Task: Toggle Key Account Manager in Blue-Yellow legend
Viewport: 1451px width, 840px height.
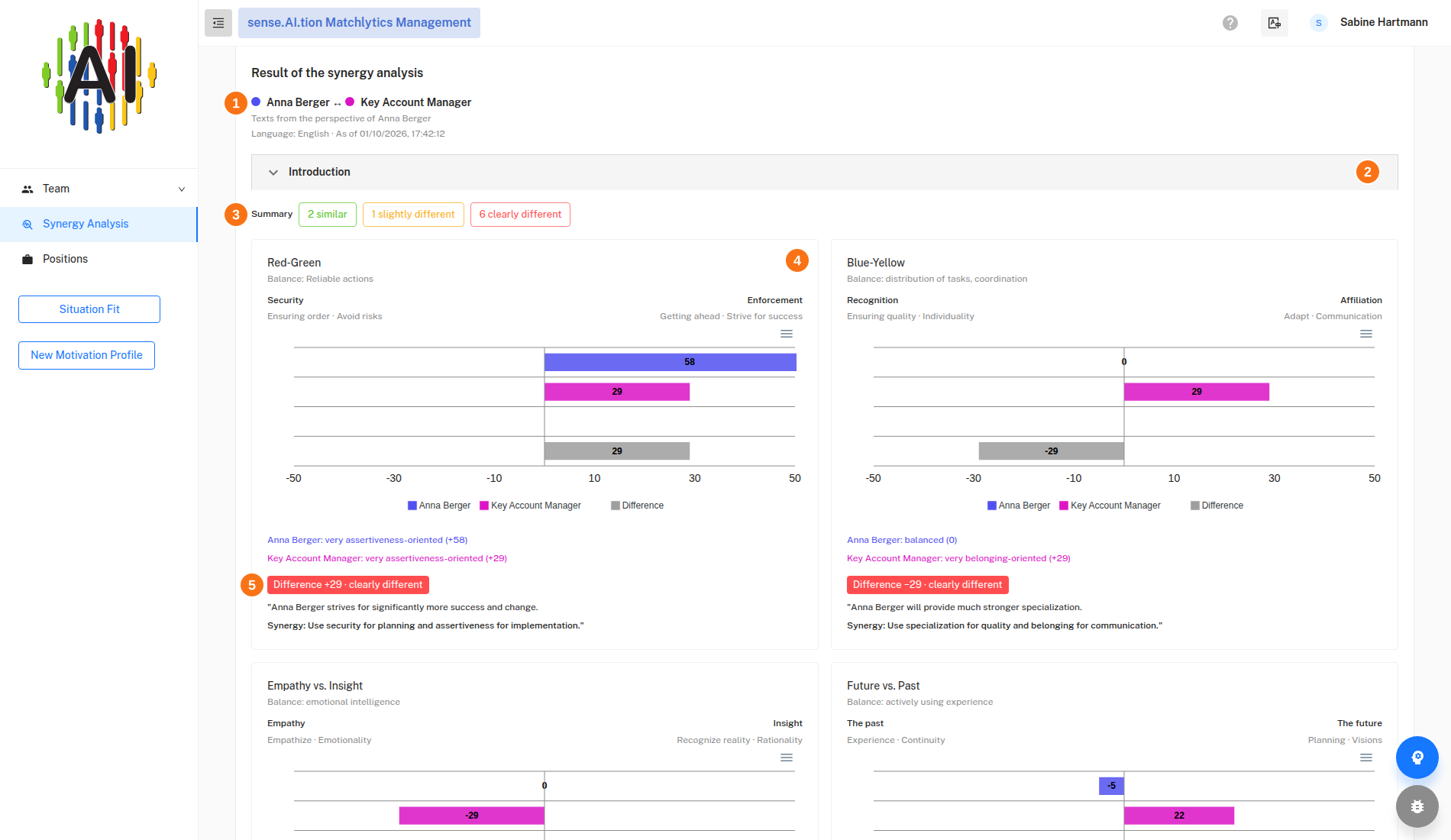Action: coord(1110,506)
